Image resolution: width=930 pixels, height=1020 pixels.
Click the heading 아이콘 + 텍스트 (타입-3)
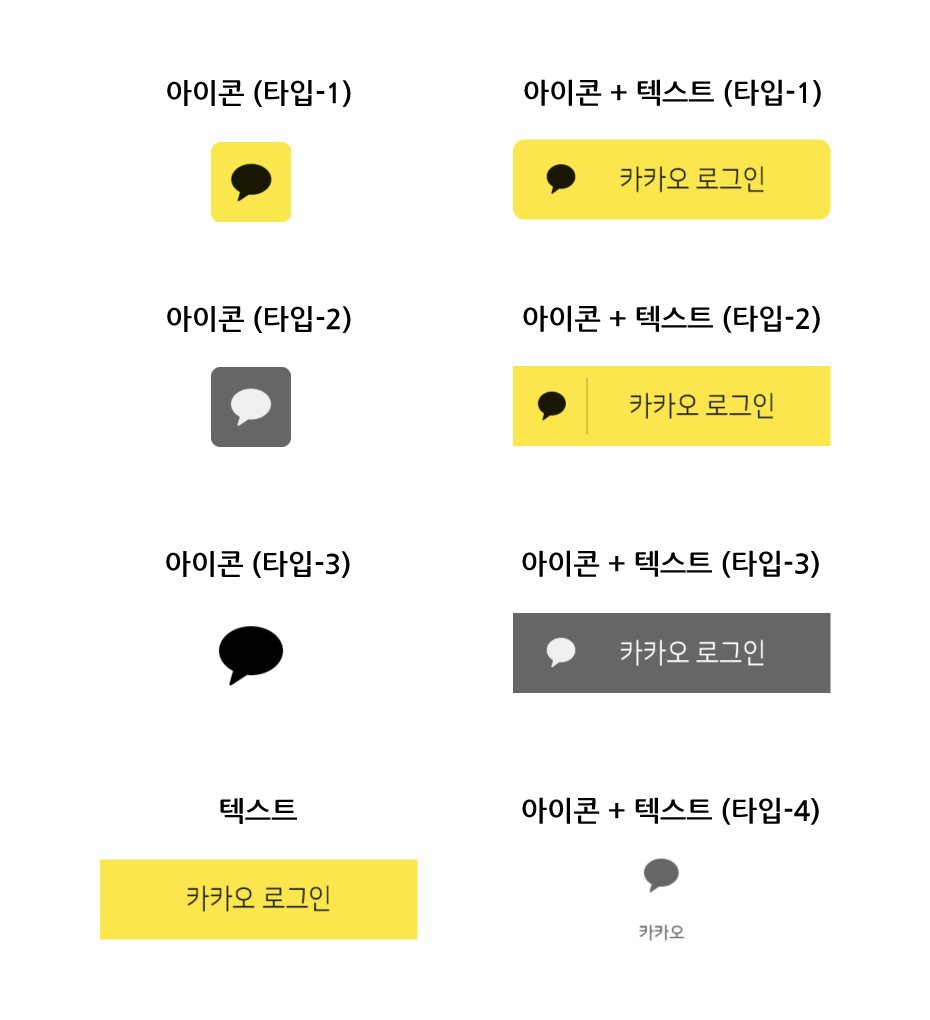coord(671,563)
